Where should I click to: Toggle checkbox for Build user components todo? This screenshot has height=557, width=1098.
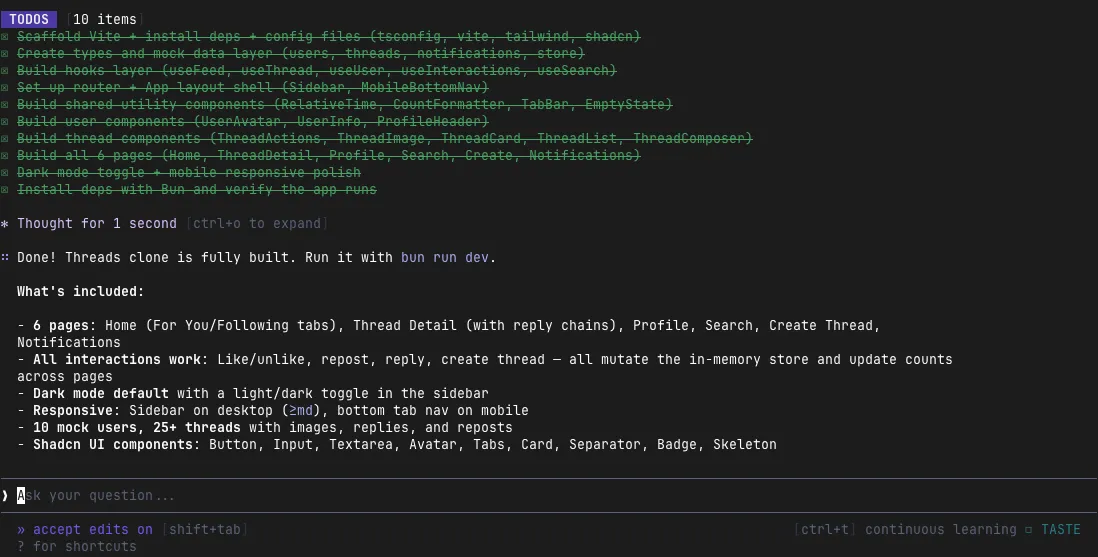[5, 121]
